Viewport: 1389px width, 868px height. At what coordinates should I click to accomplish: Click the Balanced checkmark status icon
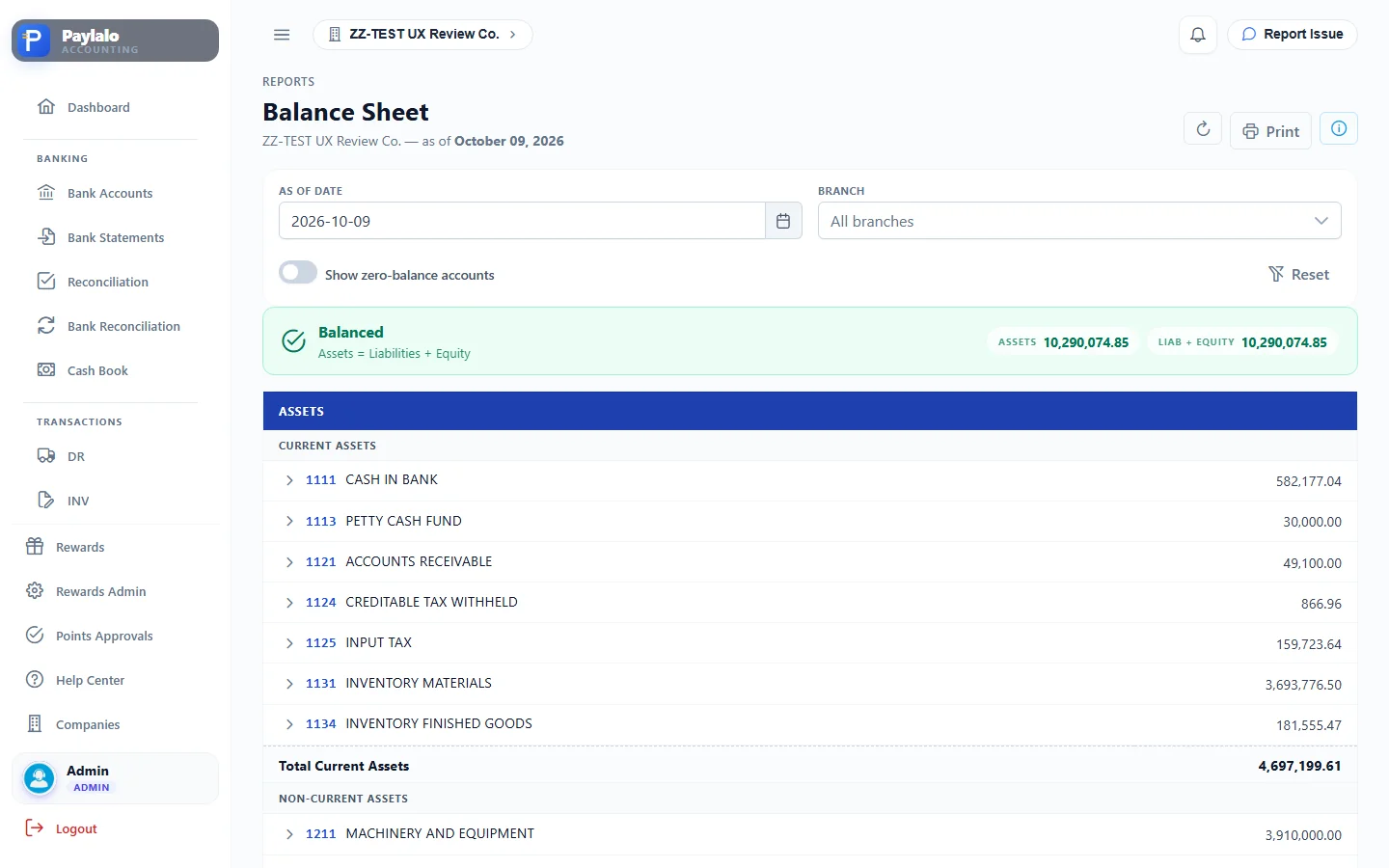[293, 341]
